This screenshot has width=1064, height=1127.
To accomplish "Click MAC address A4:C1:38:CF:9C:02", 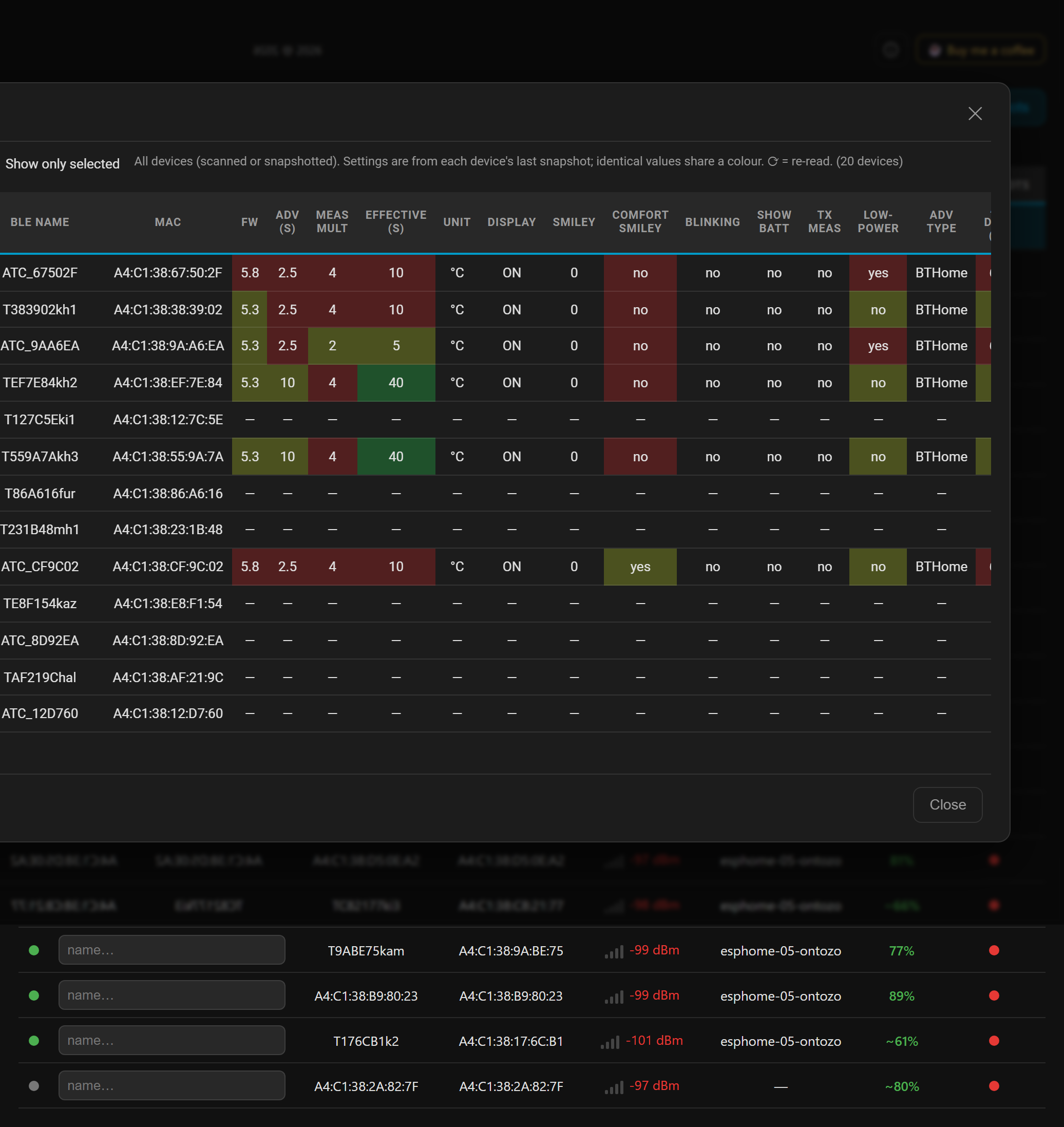I will (168, 567).
